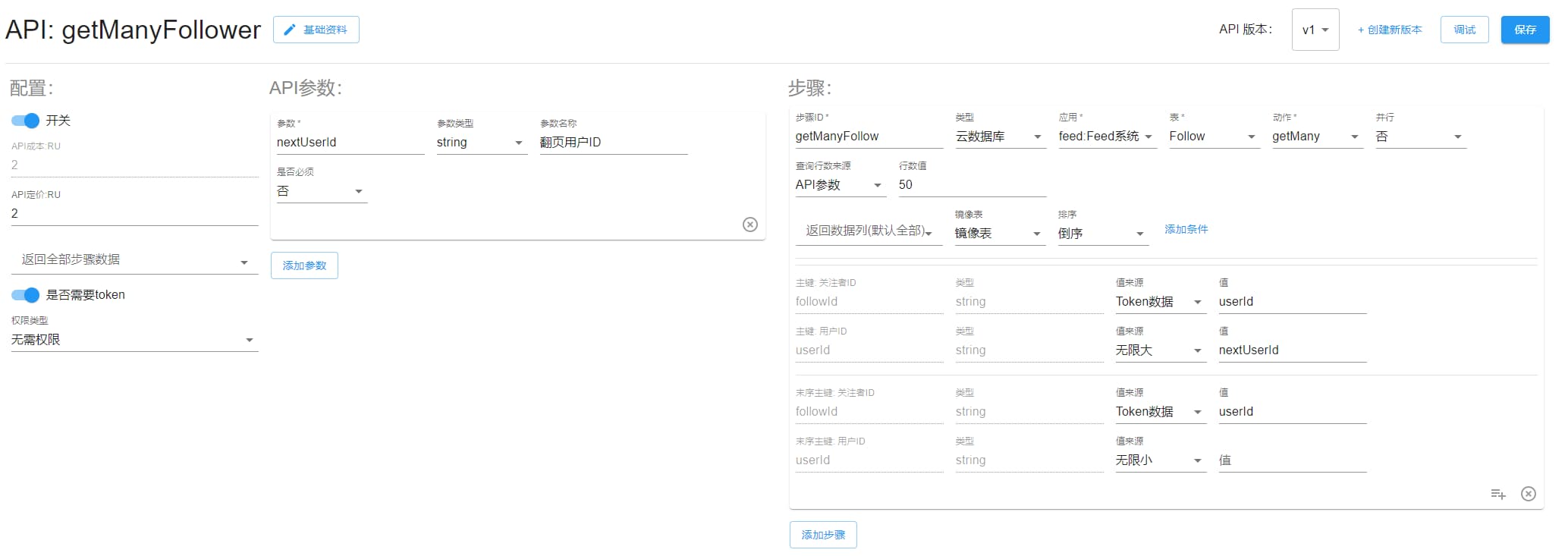Viewport: 1568px width, 556px height.
Task: Click the 添加条件 link
Action: (x=1186, y=229)
